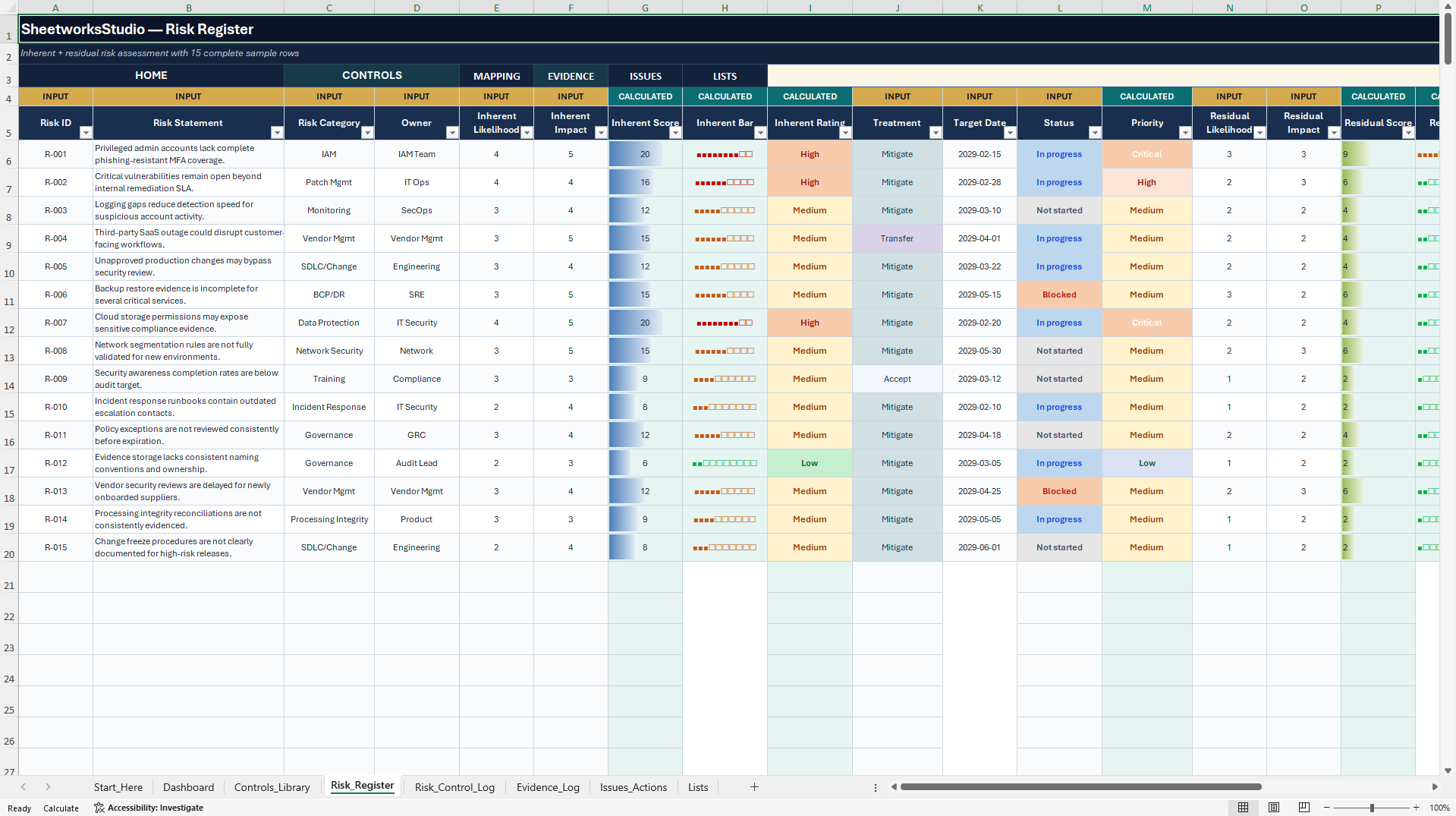Open Treatment column filter dropdown

(936, 133)
